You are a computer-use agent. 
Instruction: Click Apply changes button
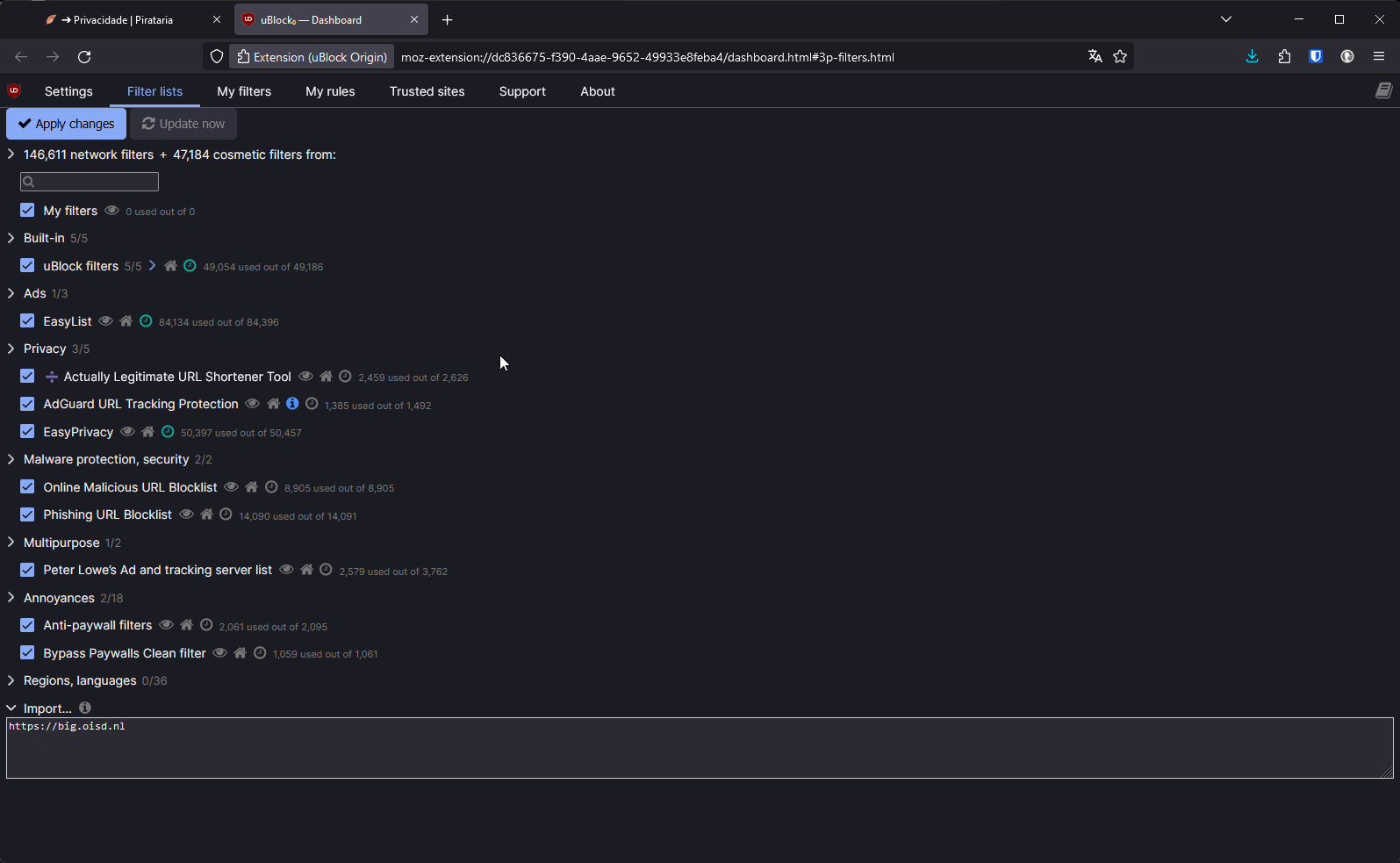pos(67,124)
